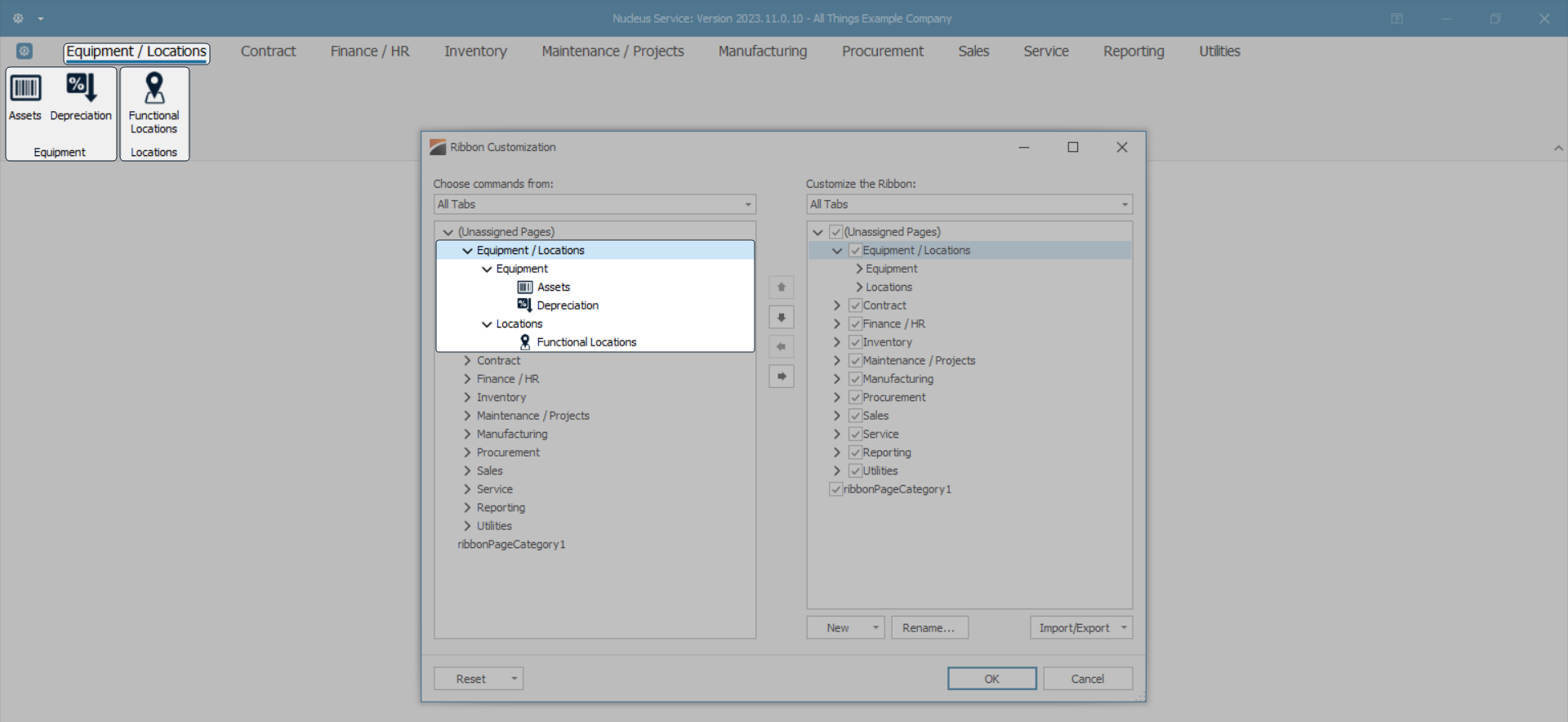Uncheck the Procurement checkbox
Image resolution: width=1568 pixels, height=722 pixels.
(855, 398)
